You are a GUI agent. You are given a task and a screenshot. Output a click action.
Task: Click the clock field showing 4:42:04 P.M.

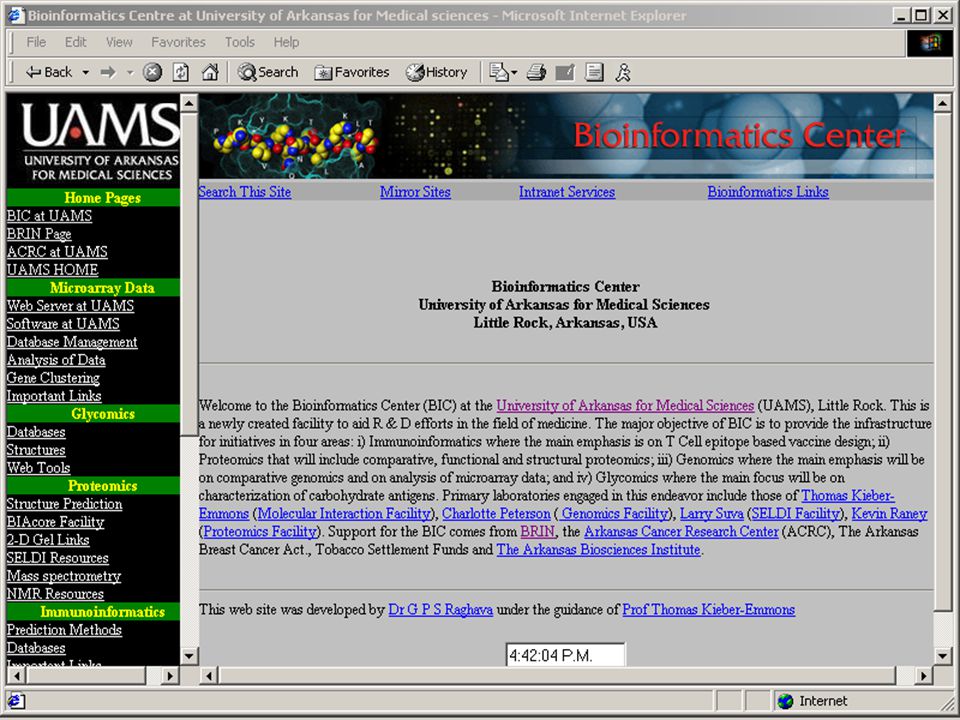[x=565, y=655]
